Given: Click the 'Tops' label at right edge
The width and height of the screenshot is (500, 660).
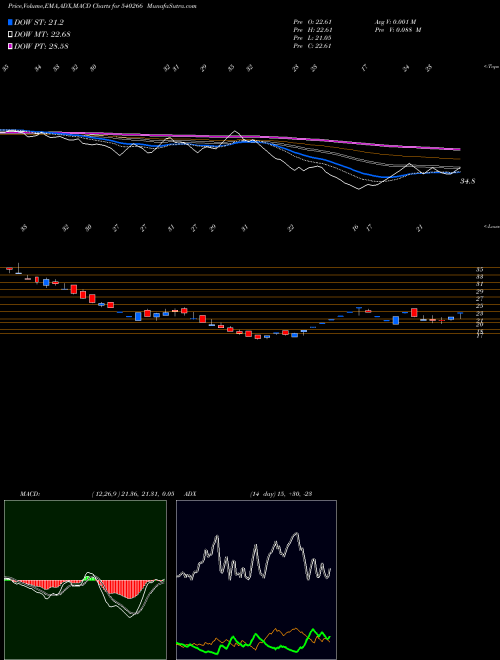Looking at the screenshot, I should [491, 67].
